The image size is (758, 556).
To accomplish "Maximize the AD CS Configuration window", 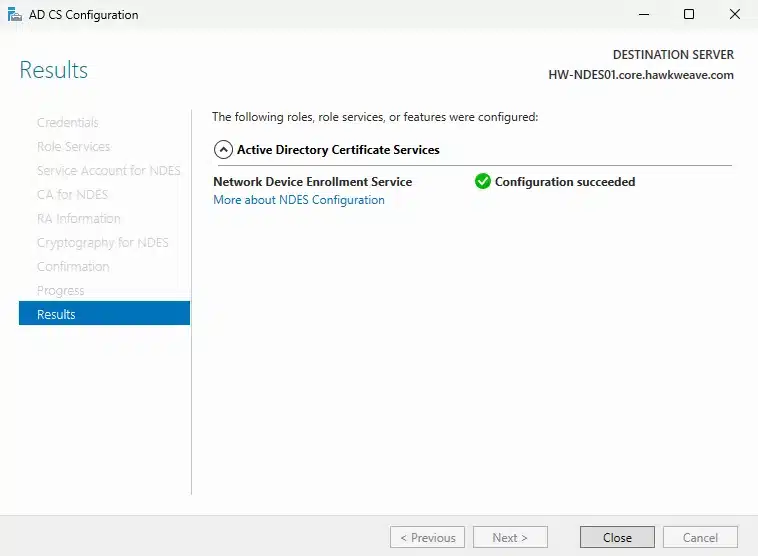I will point(689,15).
